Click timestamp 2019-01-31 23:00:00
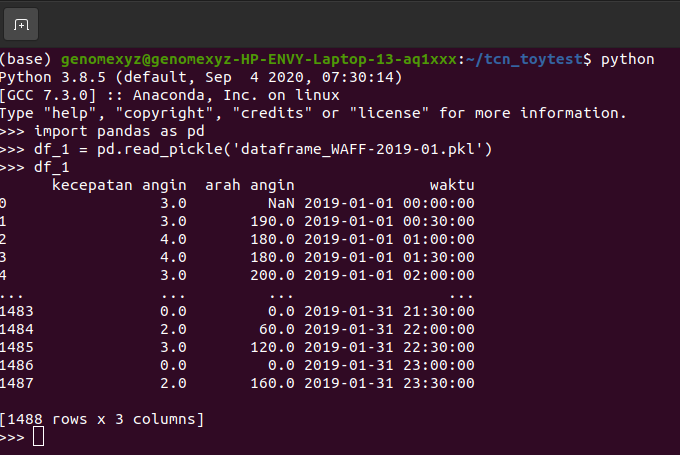680x455 pixels. point(389,365)
